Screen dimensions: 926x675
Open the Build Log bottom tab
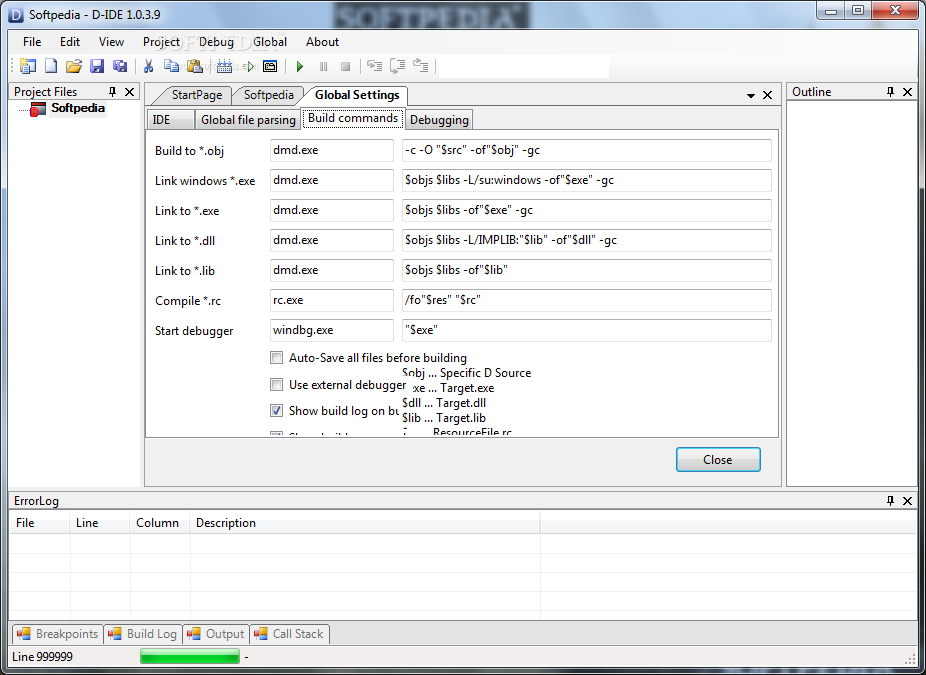(143, 634)
